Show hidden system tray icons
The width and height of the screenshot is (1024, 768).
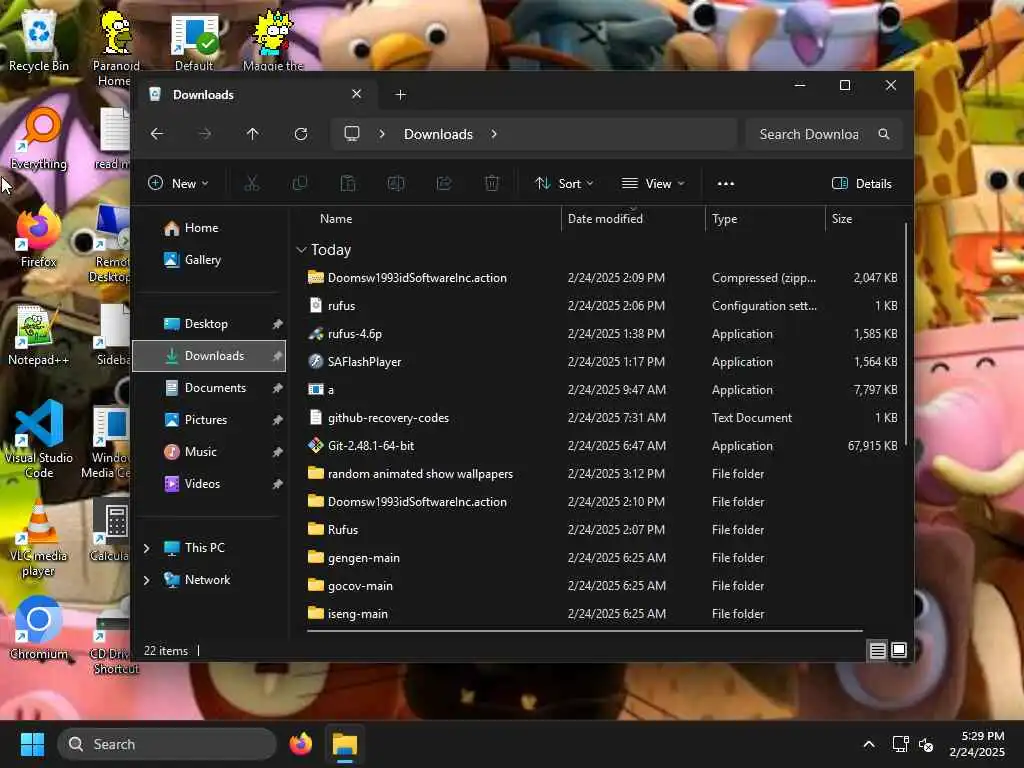pos(869,744)
